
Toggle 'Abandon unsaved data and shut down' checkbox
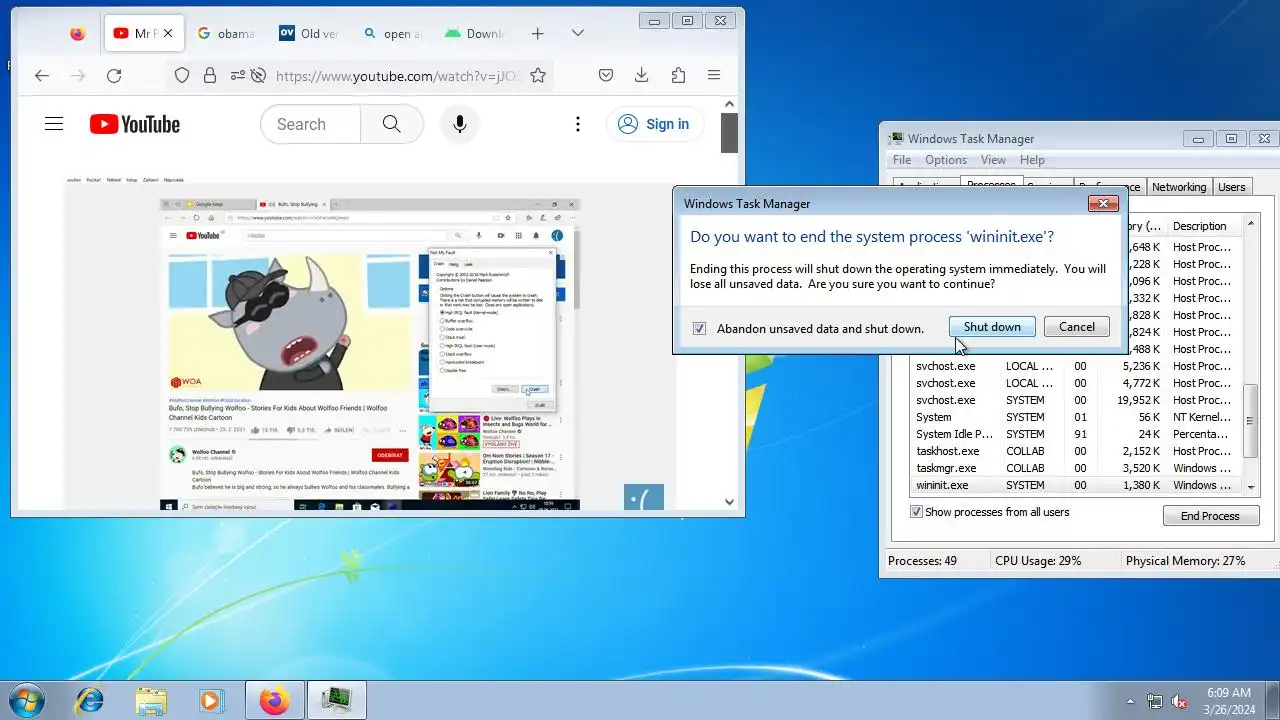699,328
